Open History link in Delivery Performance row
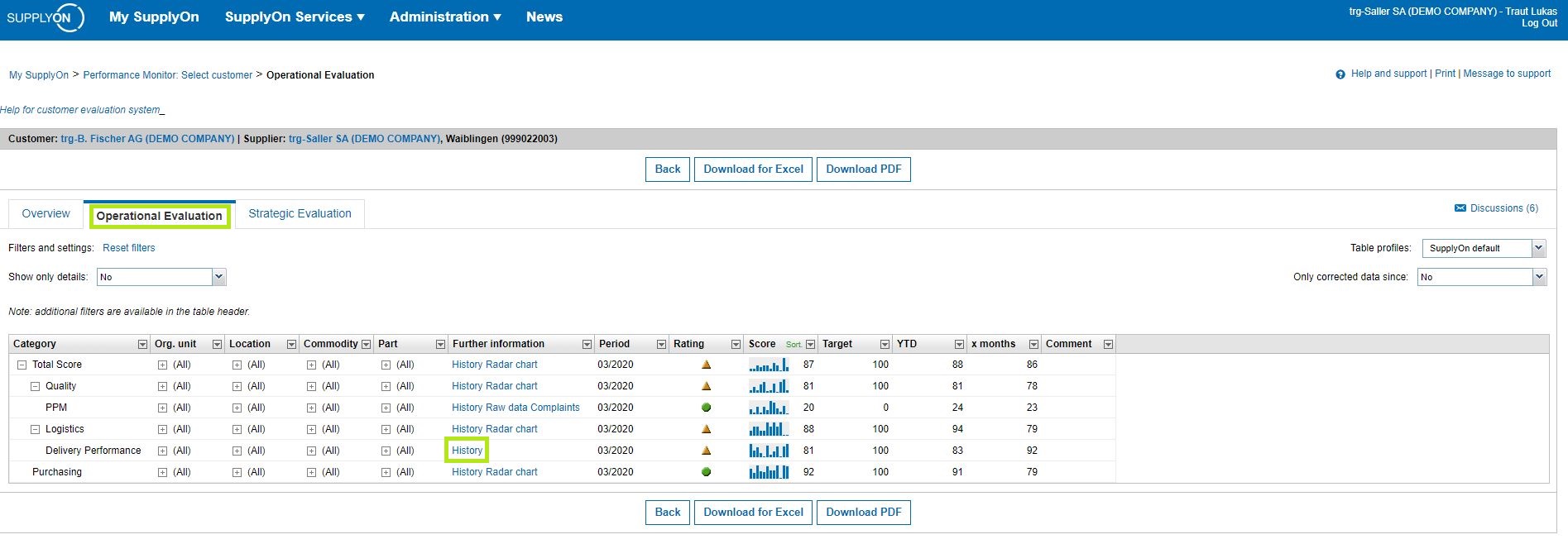Image resolution: width=1568 pixels, height=544 pixels. tap(468, 451)
